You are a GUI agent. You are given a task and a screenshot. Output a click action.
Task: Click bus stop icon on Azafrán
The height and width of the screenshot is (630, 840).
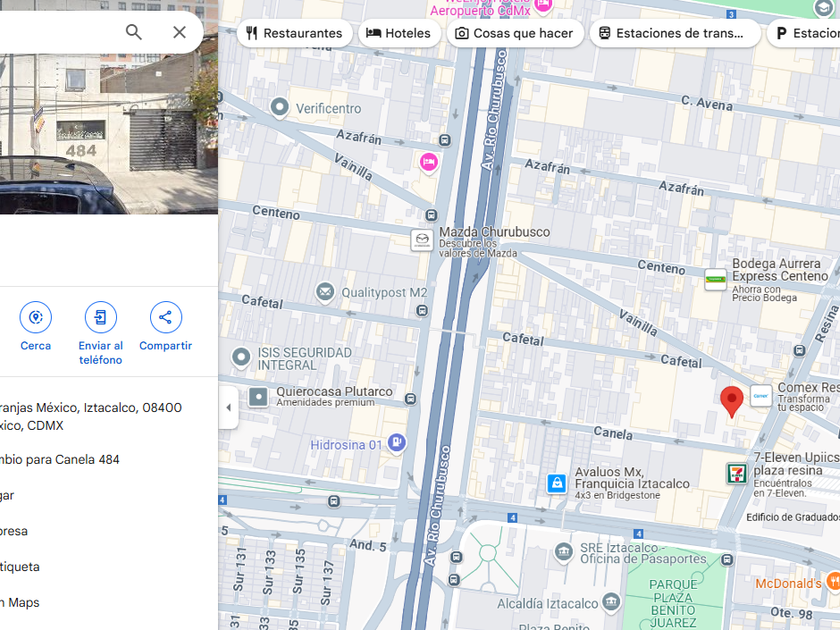point(444,140)
